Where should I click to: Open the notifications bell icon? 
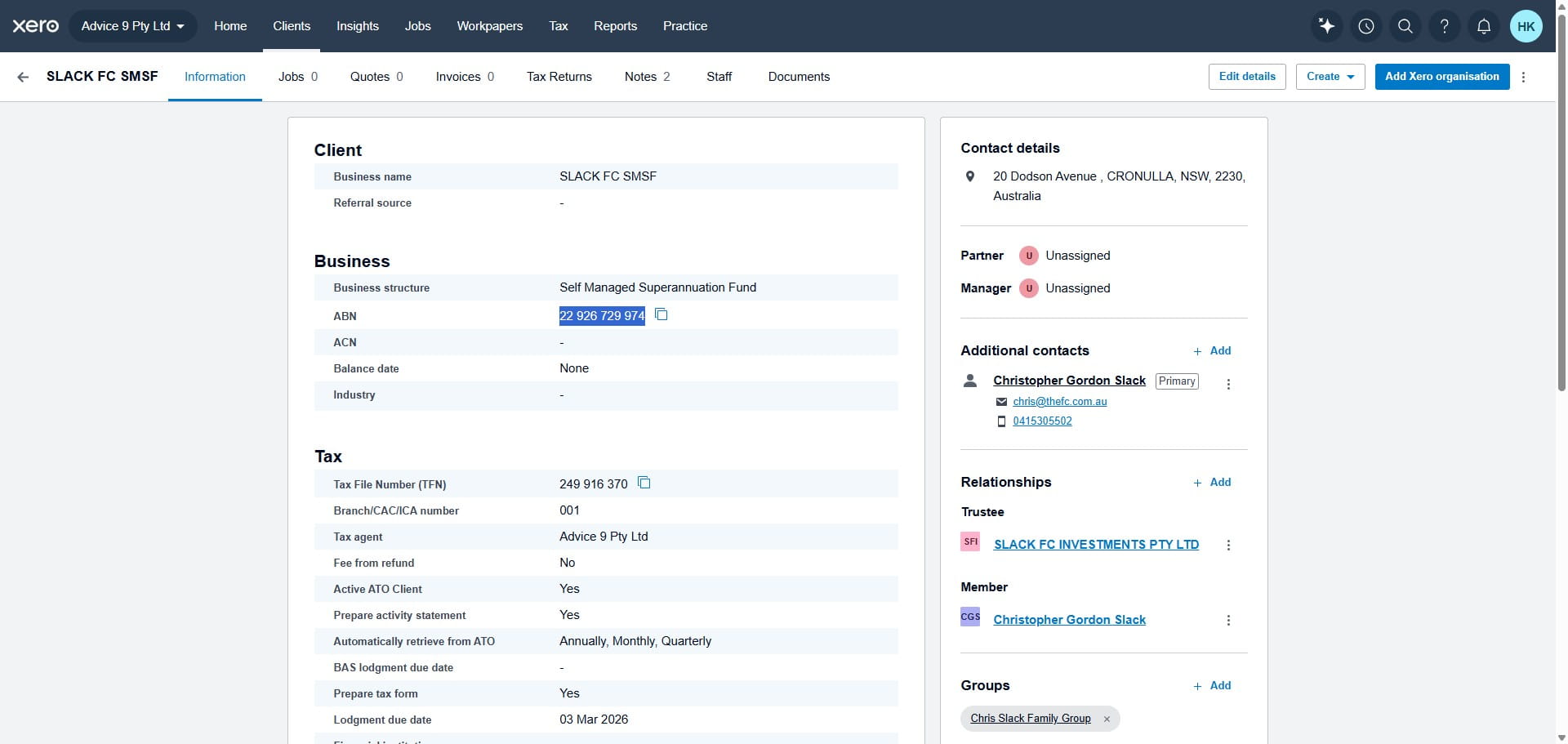(x=1484, y=26)
